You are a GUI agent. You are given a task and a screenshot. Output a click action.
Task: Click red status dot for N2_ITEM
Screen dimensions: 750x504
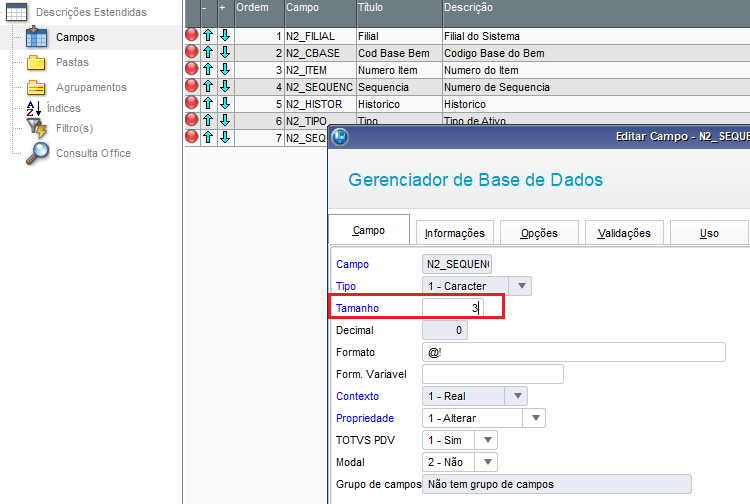pyautogui.click(x=192, y=69)
